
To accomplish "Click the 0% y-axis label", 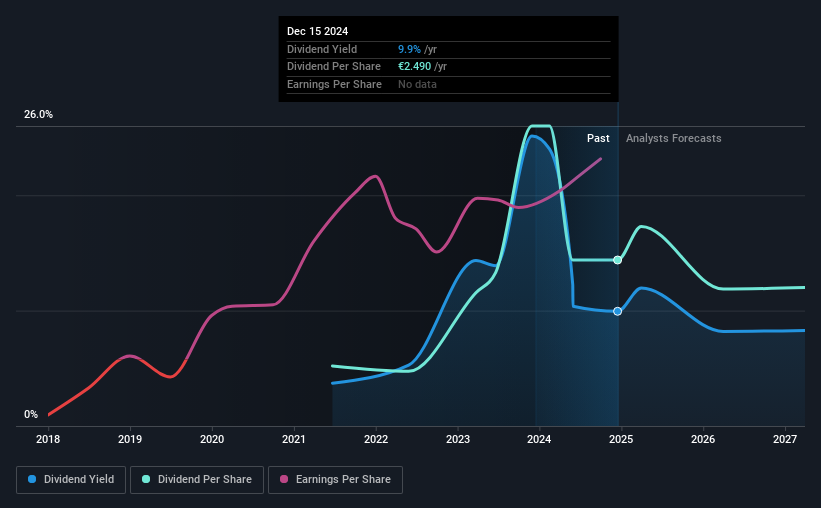I will click(31, 414).
